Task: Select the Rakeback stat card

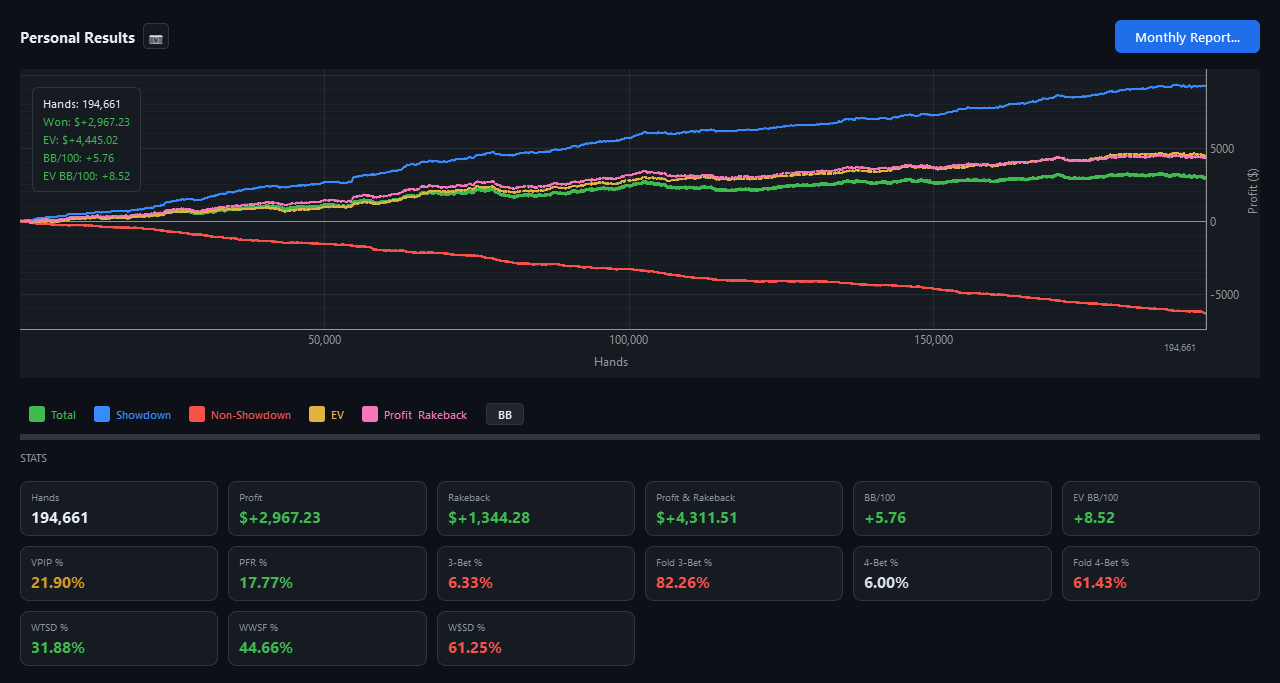Action: coord(535,508)
